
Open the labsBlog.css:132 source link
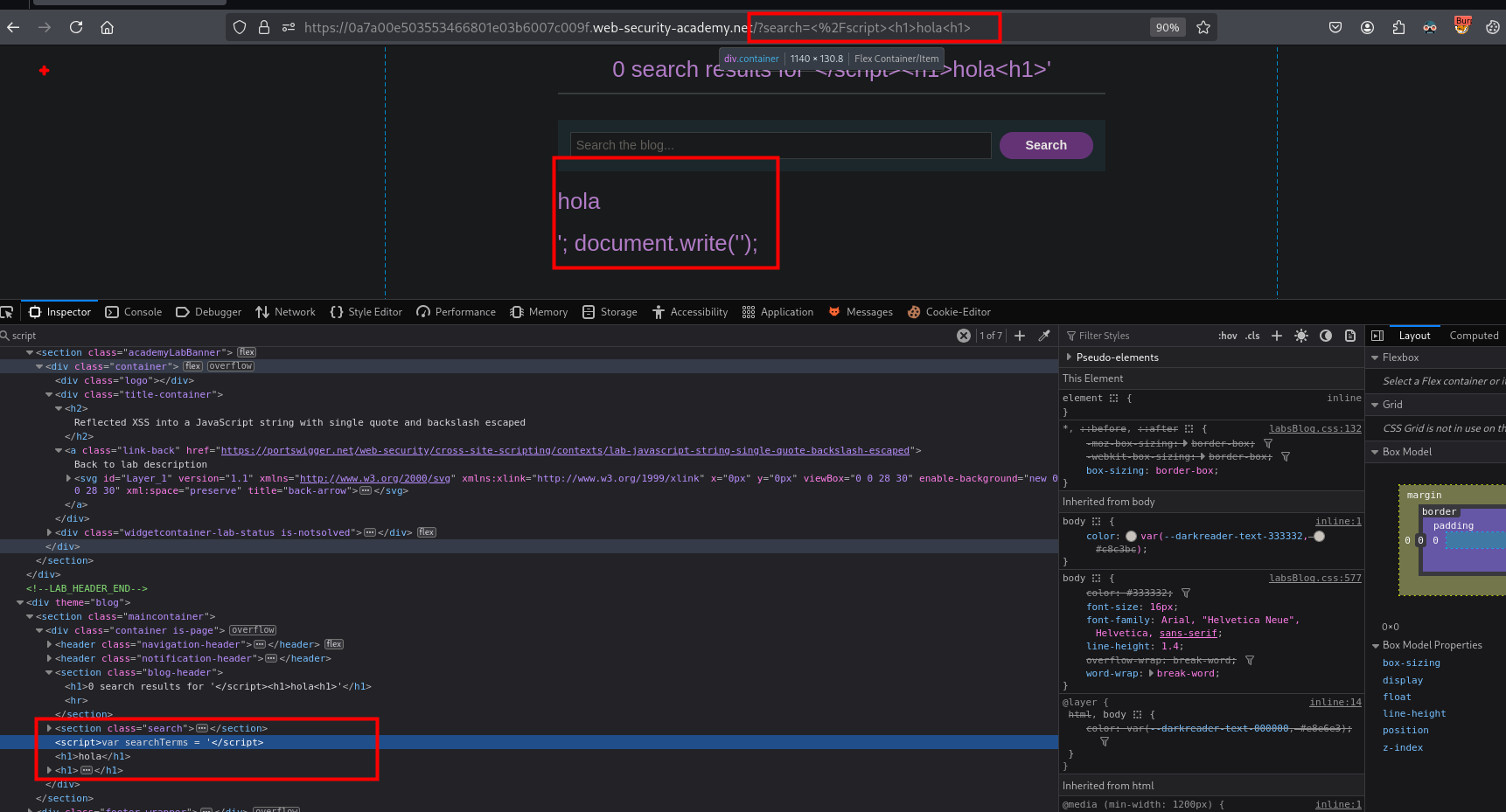[1314, 428]
